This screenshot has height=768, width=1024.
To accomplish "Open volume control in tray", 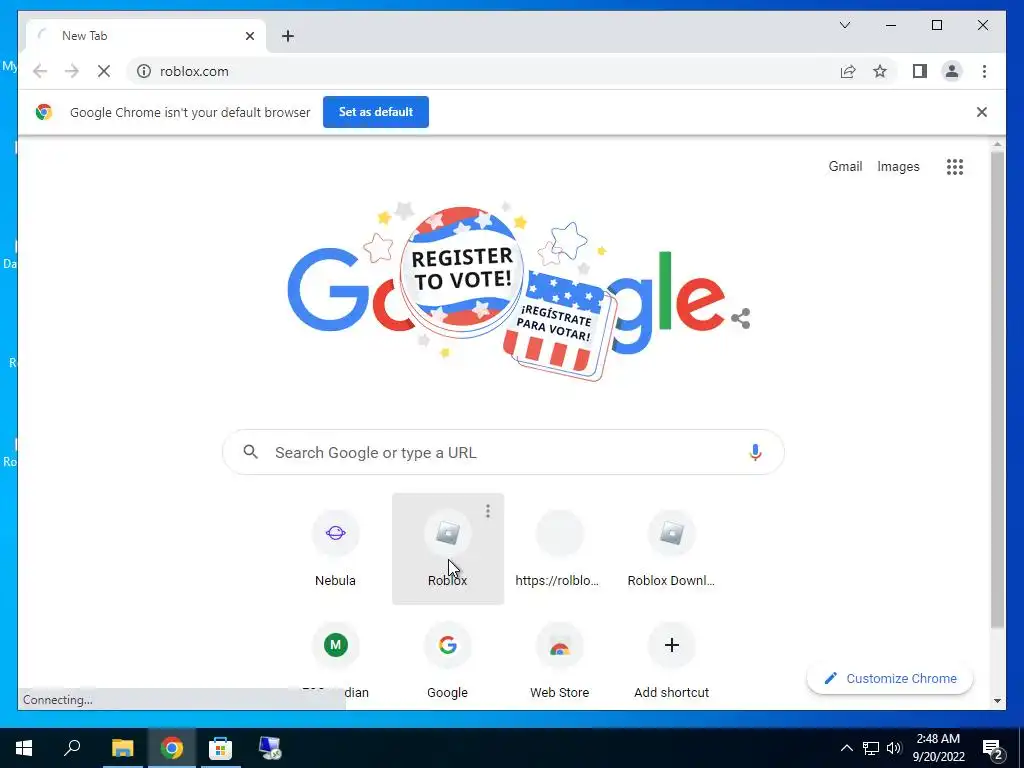I will coord(894,748).
